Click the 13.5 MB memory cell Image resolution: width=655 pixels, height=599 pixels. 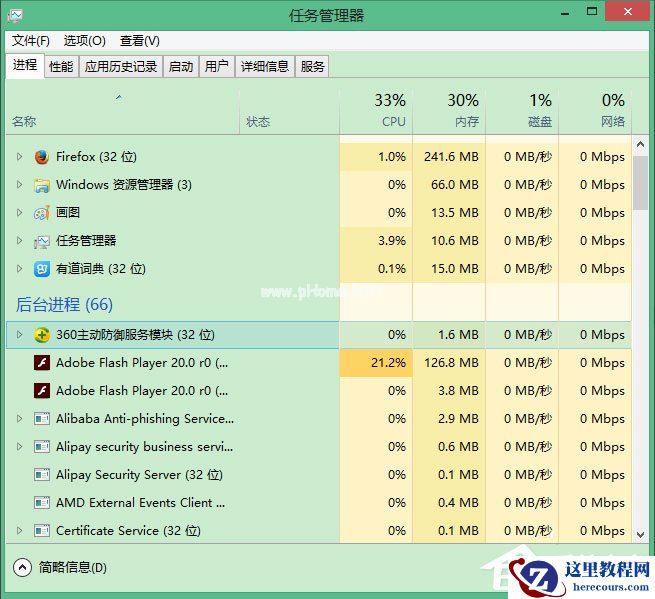[x=449, y=213]
